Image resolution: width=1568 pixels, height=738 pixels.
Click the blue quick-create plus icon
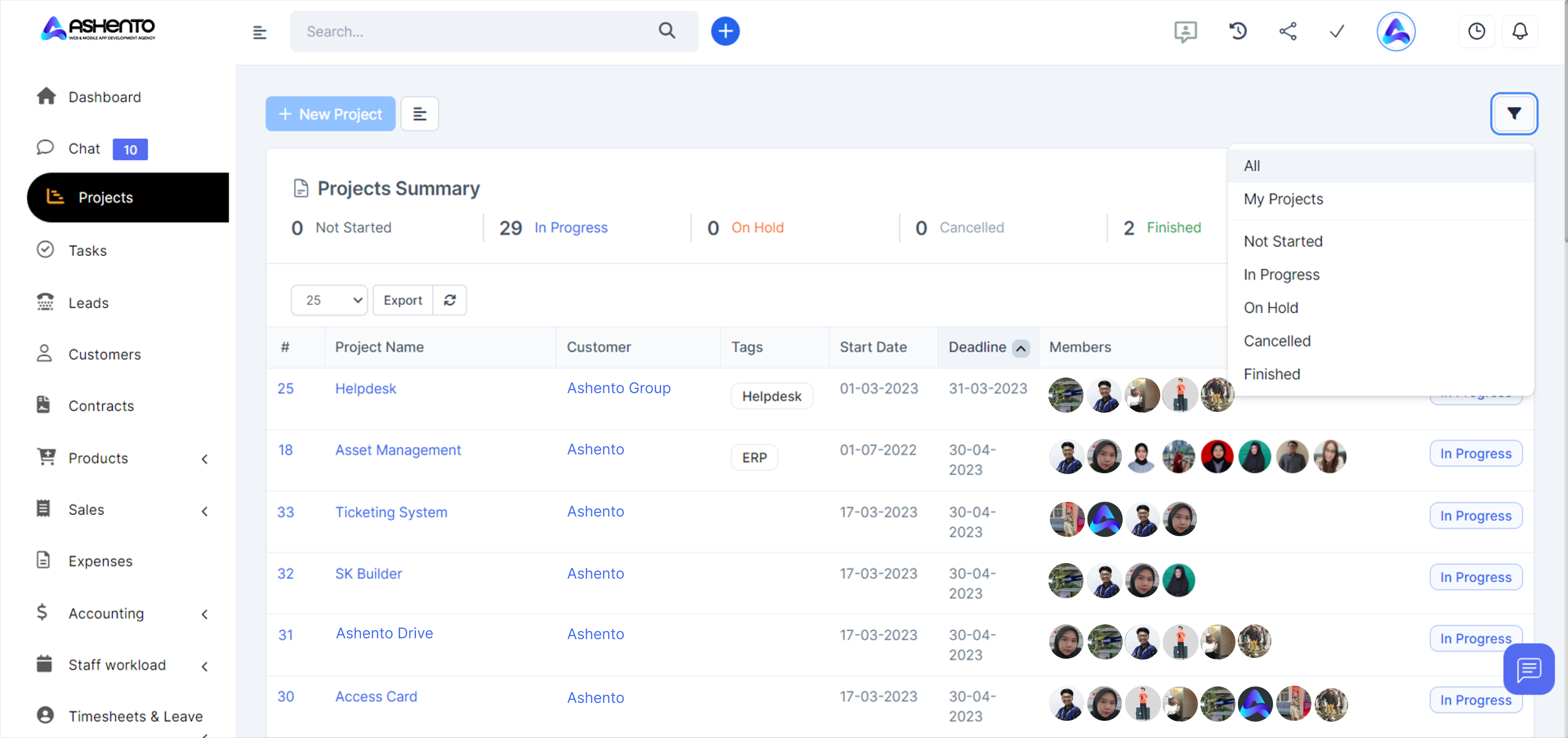(725, 31)
